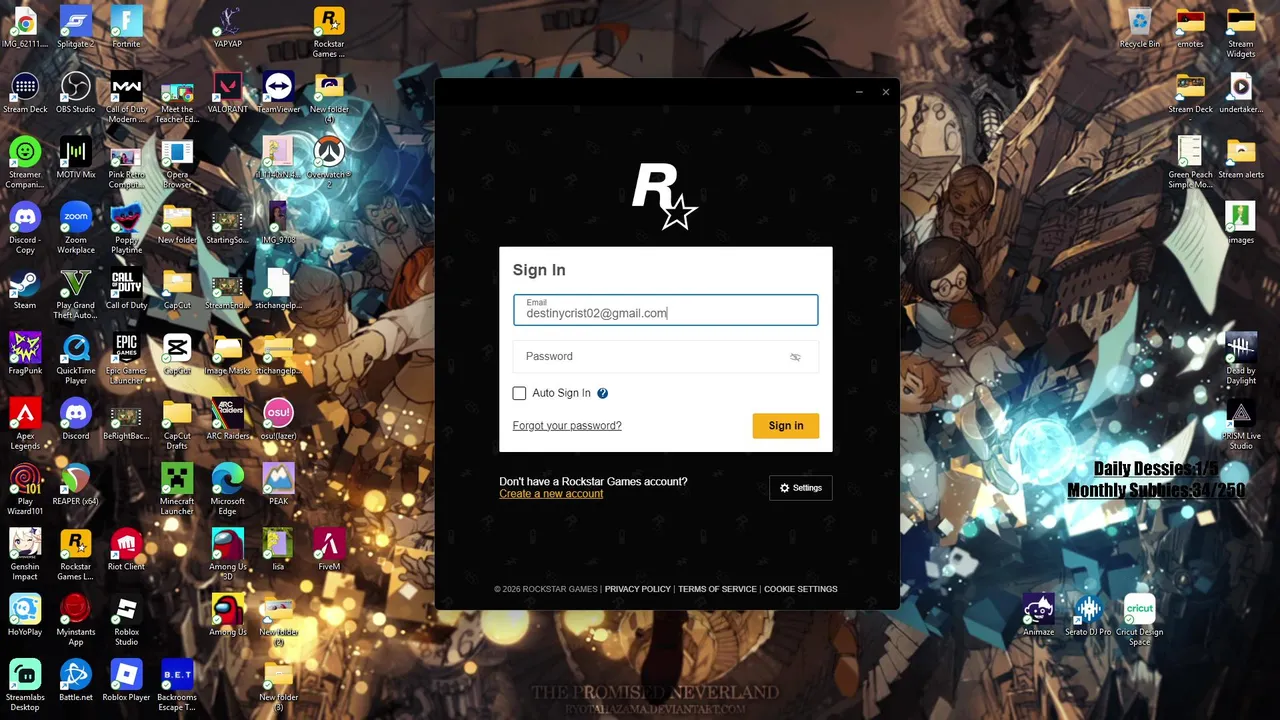Open launcher Settings button
The height and width of the screenshot is (720, 1280).
800,488
